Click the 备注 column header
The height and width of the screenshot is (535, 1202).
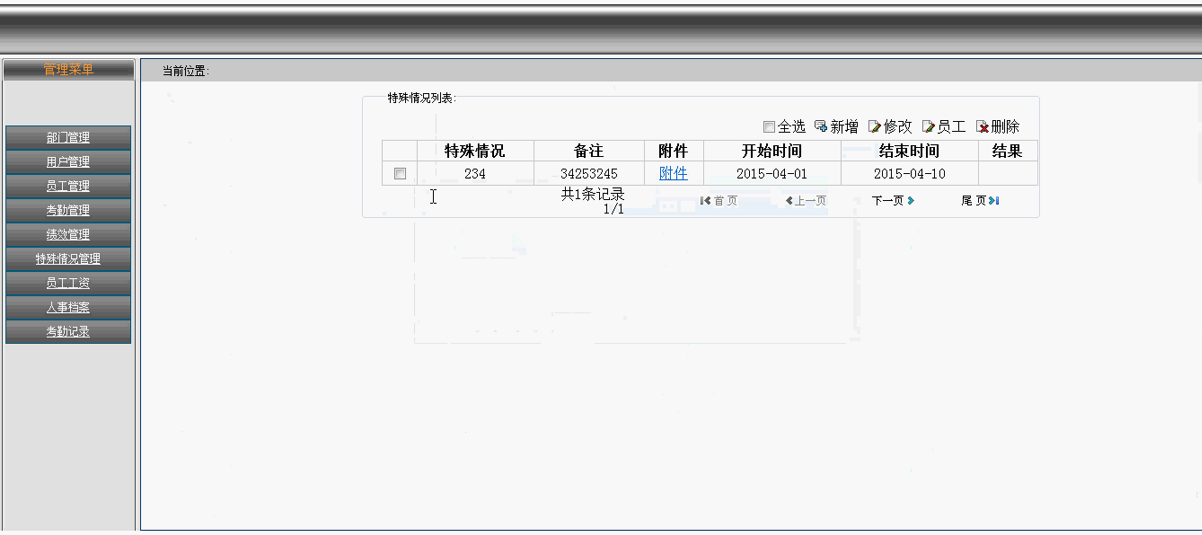pos(589,151)
